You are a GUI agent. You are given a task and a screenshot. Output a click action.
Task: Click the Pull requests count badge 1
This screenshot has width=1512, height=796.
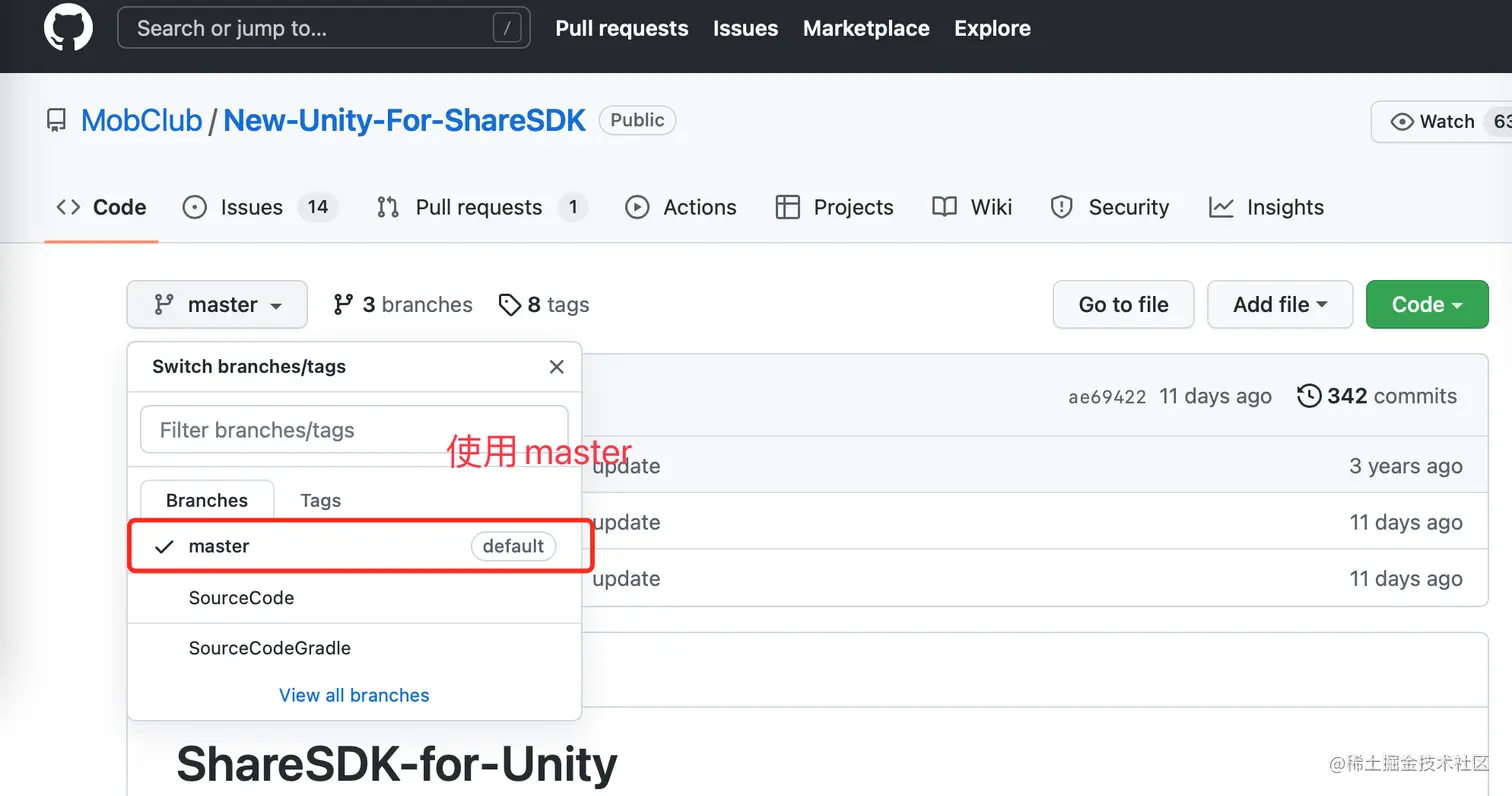573,207
